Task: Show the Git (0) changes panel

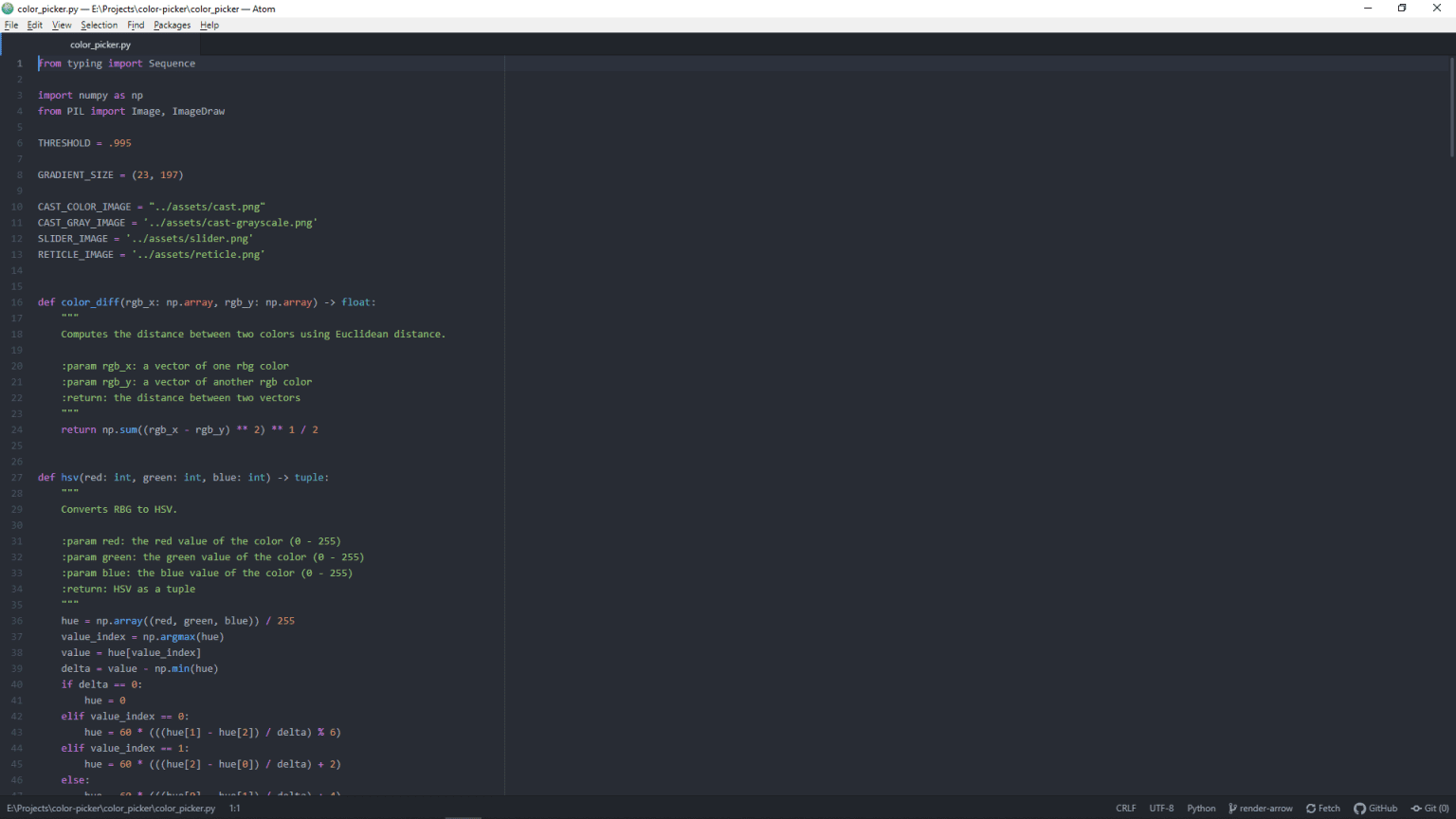Action: coord(1430,809)
